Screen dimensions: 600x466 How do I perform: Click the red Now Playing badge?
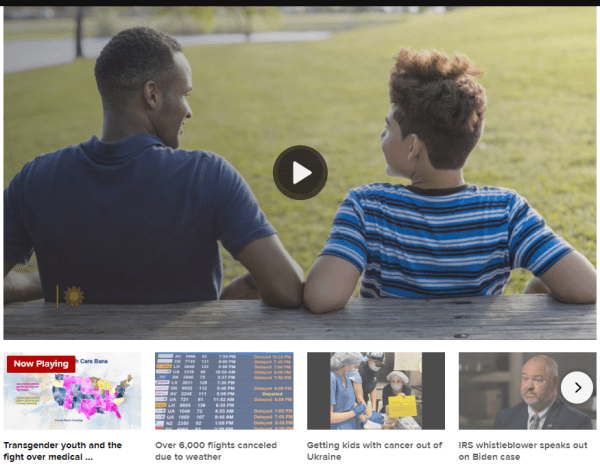click(x=41, y=364)
